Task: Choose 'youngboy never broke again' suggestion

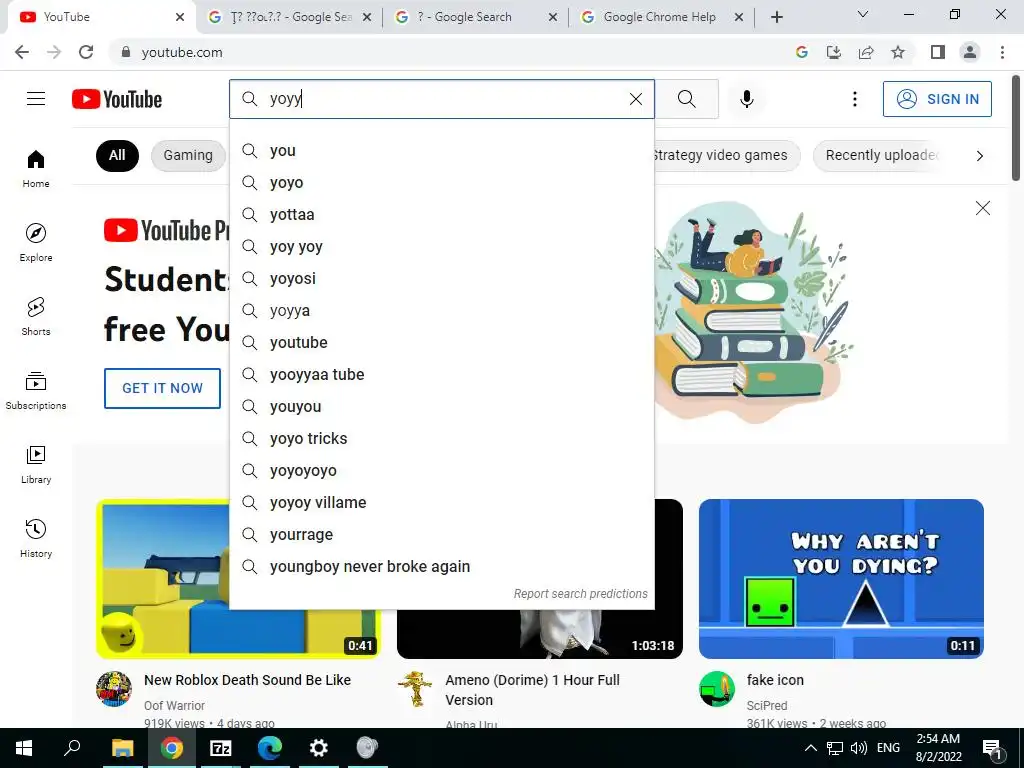Action: point(441,567)
